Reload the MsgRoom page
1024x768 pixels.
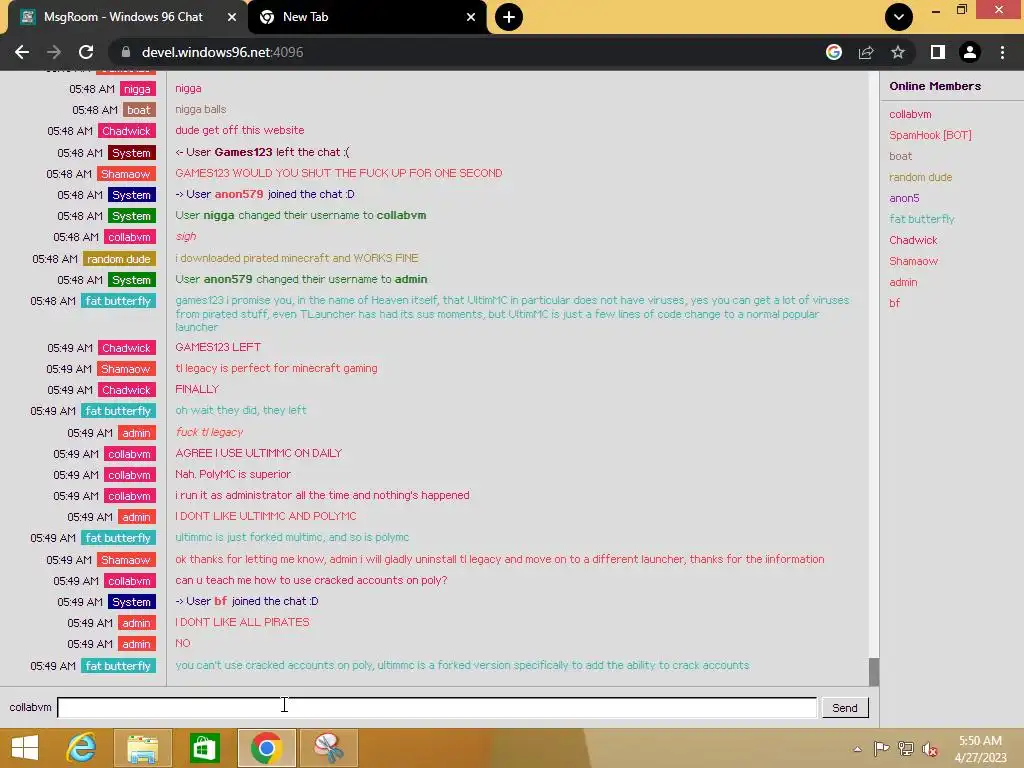coord(86,52)
